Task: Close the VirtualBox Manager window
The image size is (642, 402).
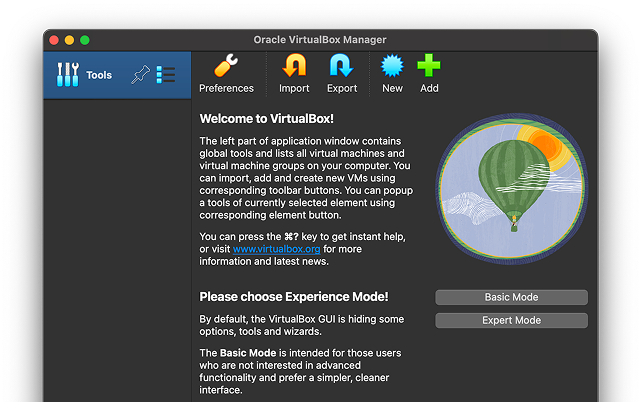Action: (x=54, y=40)
